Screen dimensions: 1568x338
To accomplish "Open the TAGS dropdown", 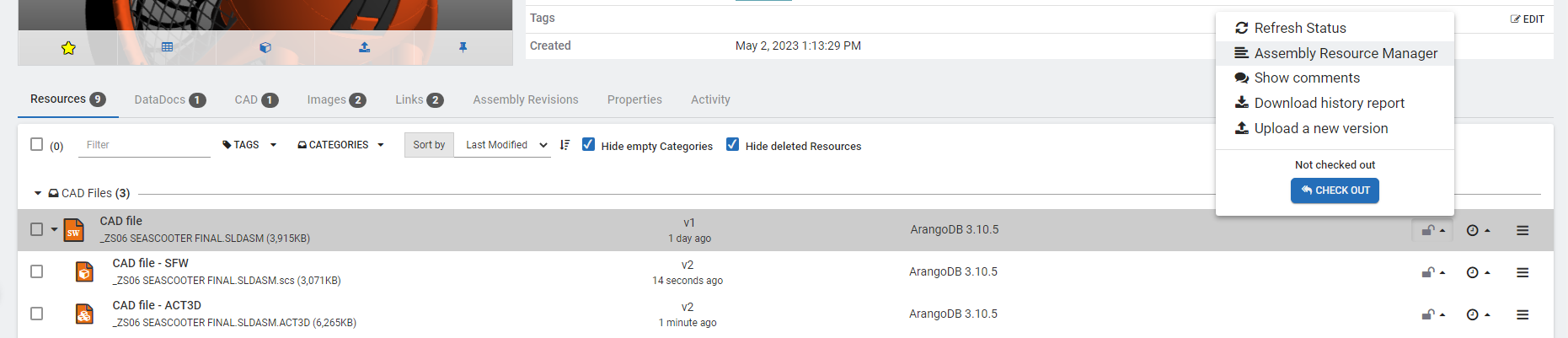I will click(x=249, y=145).
